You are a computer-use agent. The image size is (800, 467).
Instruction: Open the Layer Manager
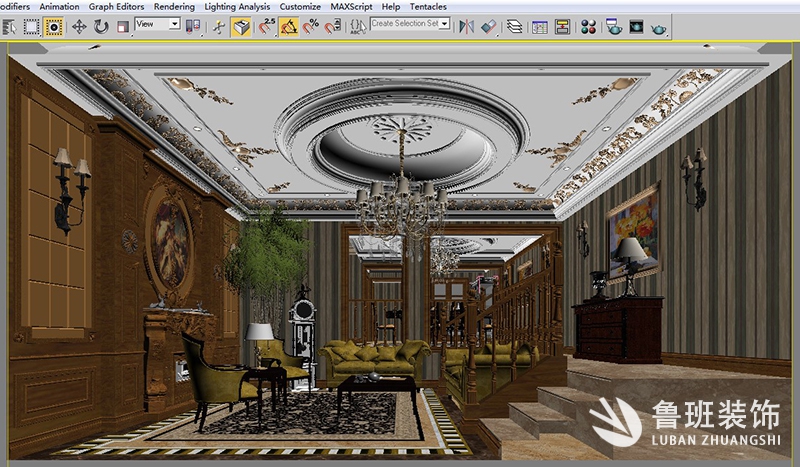pos(514,27)
